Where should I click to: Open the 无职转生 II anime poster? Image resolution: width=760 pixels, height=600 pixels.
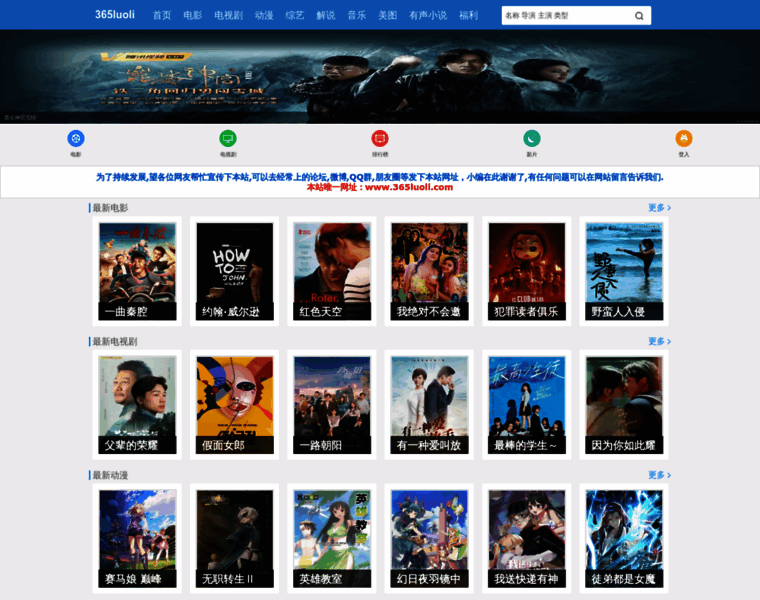coord(235,539)
